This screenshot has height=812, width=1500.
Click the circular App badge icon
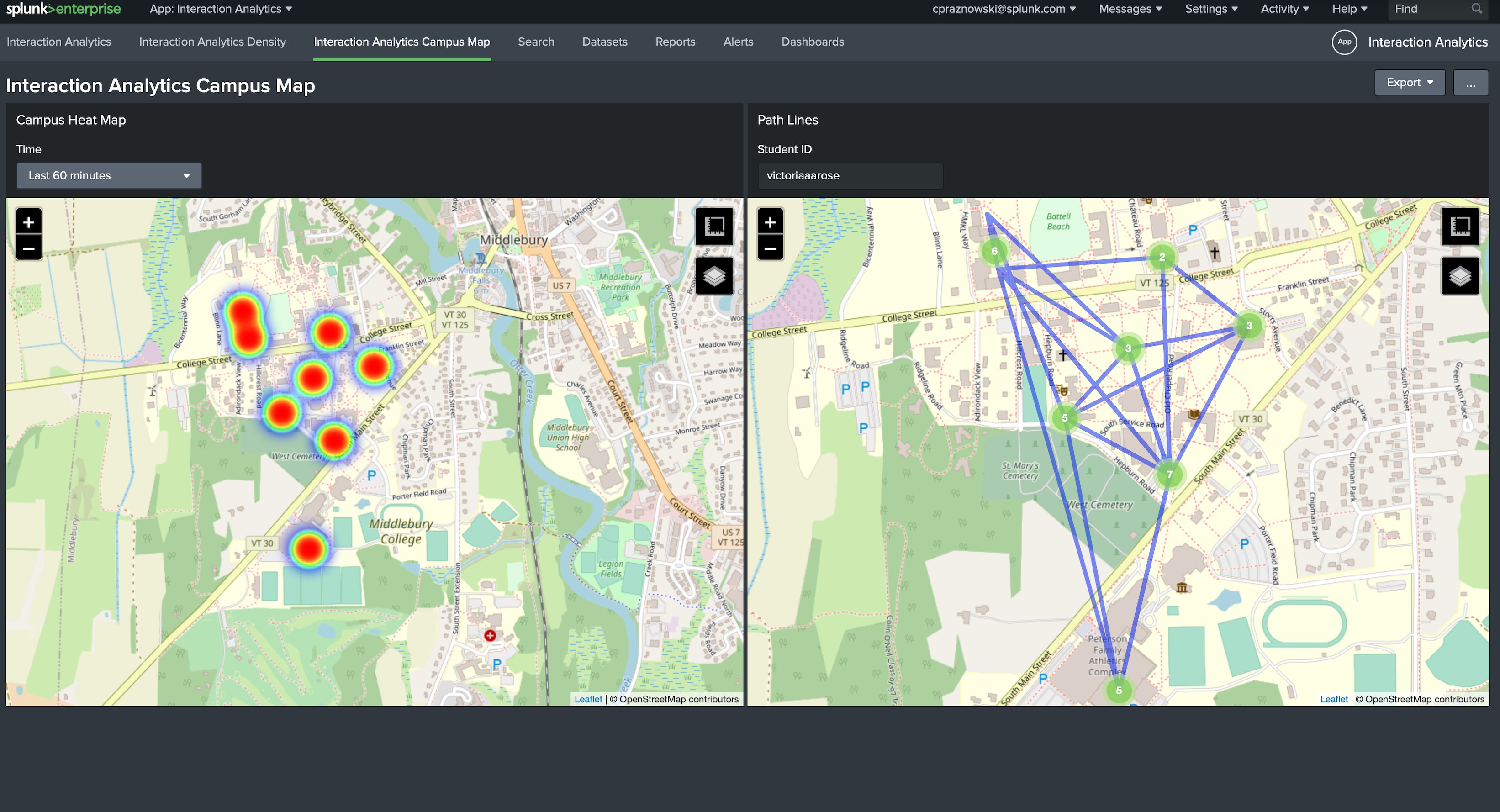1345,41
